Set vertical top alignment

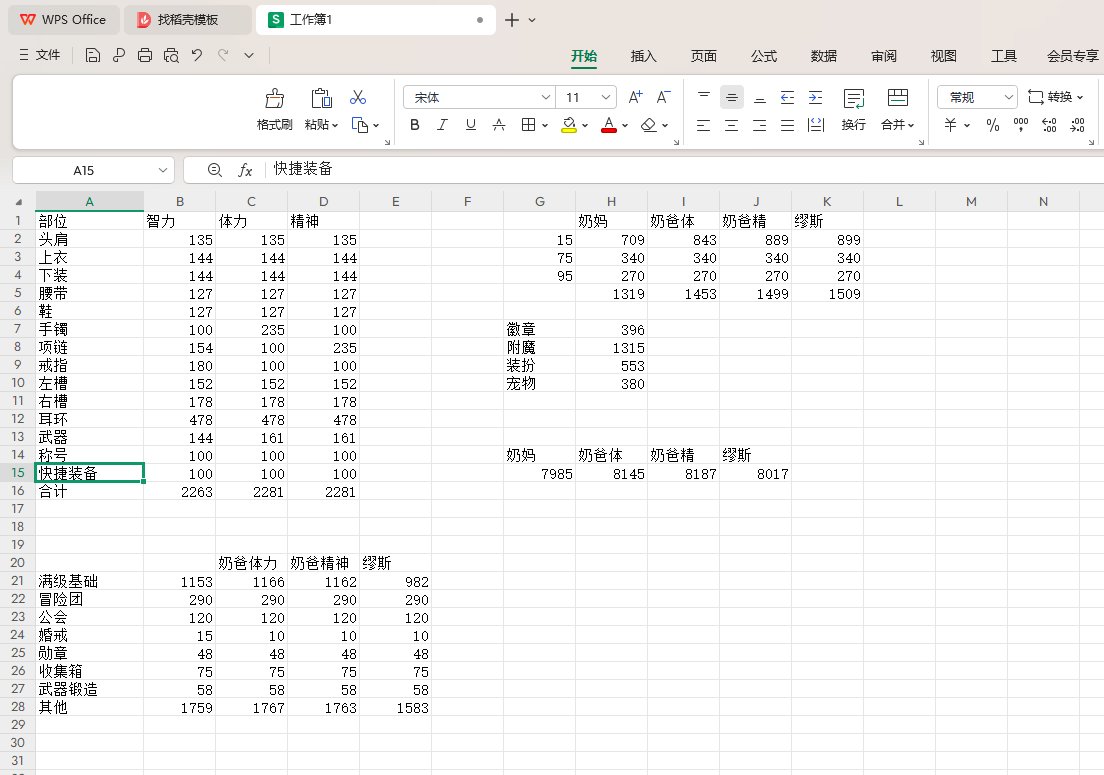[703, 97]
